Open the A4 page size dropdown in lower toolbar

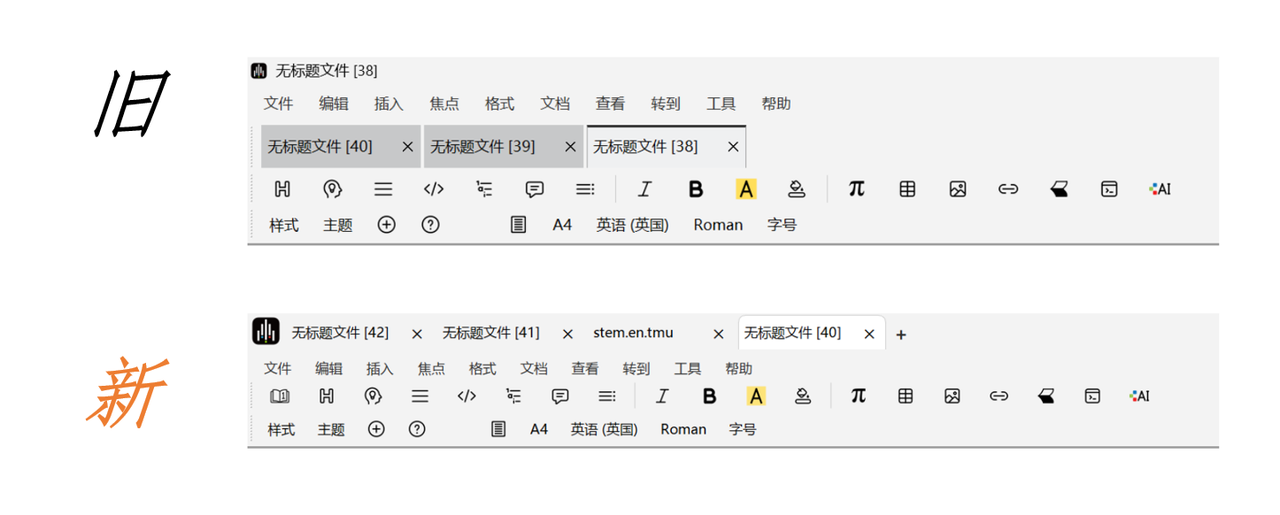coord(539,429)
